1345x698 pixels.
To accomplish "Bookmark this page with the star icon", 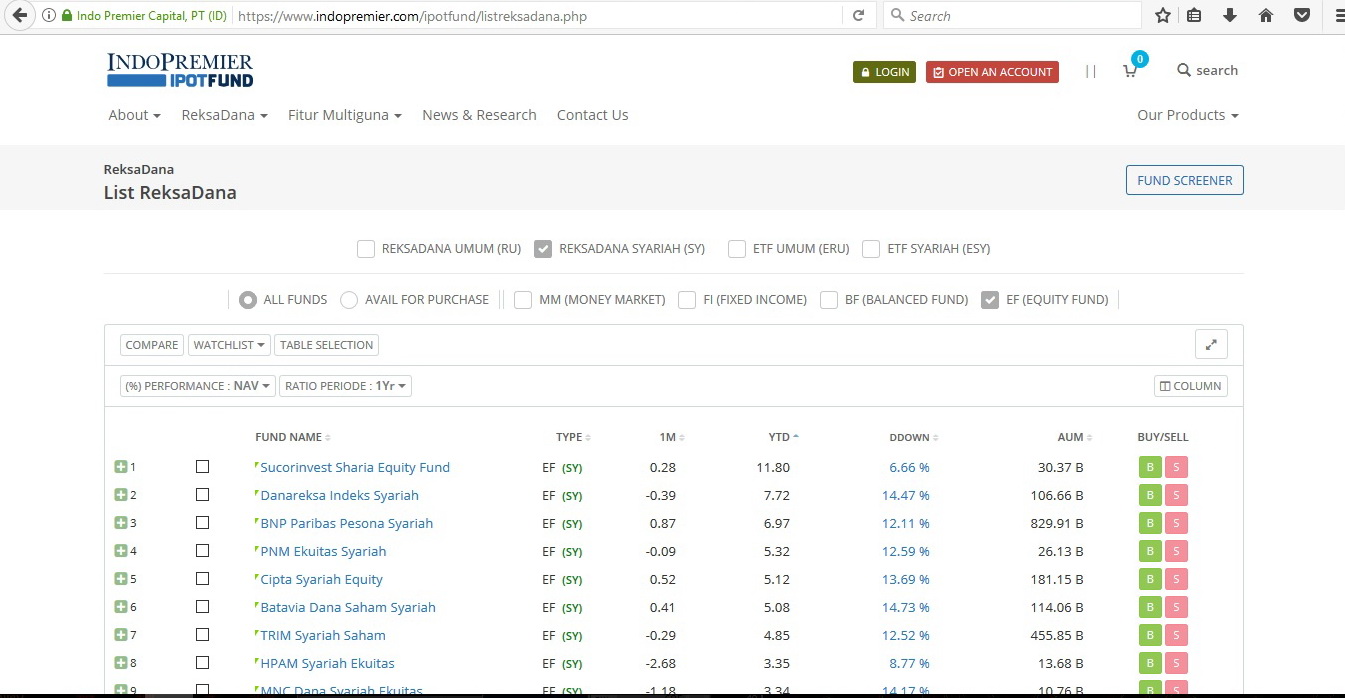I will [1162, 15].
